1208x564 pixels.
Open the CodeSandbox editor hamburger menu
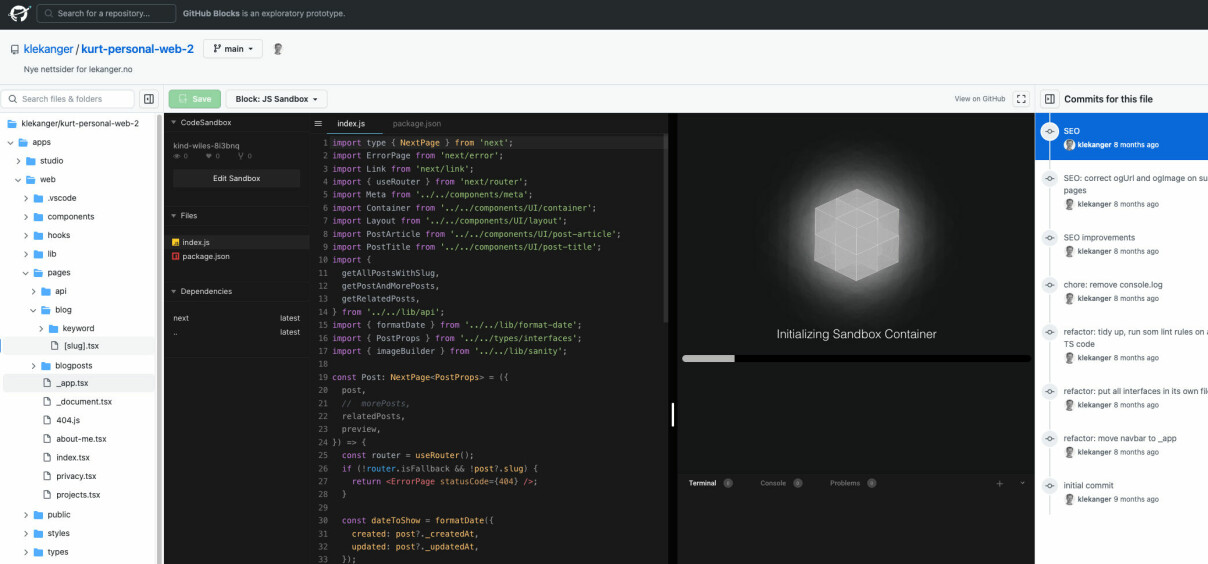[318, 123]
